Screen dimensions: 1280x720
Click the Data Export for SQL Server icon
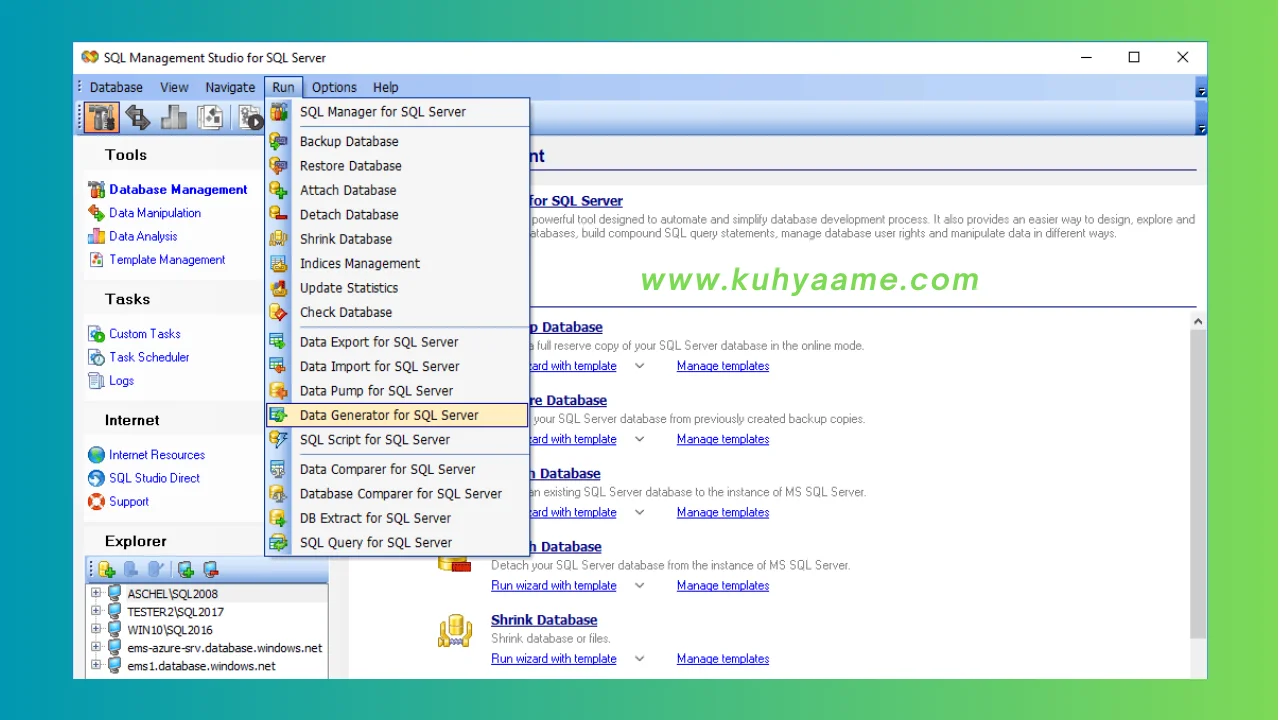pyautogui.click(x=279, y=342)
